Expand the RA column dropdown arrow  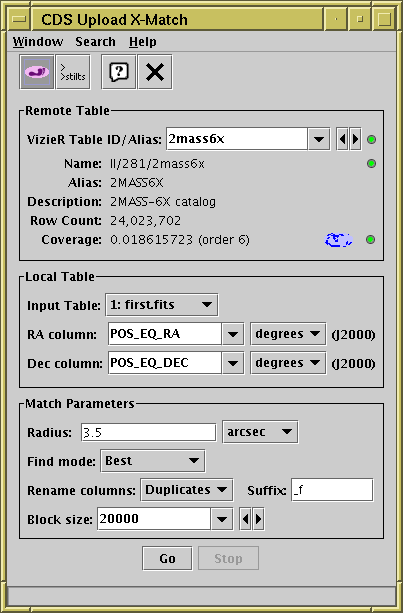click(233, 334)
